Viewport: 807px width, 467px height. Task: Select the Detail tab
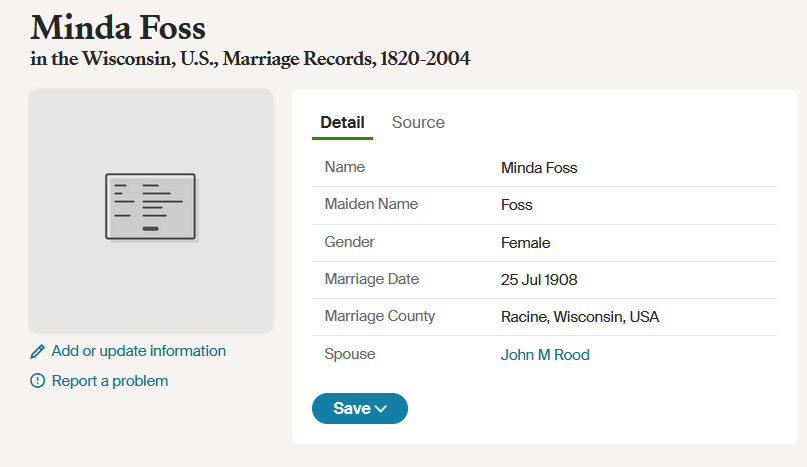point(342,123)
